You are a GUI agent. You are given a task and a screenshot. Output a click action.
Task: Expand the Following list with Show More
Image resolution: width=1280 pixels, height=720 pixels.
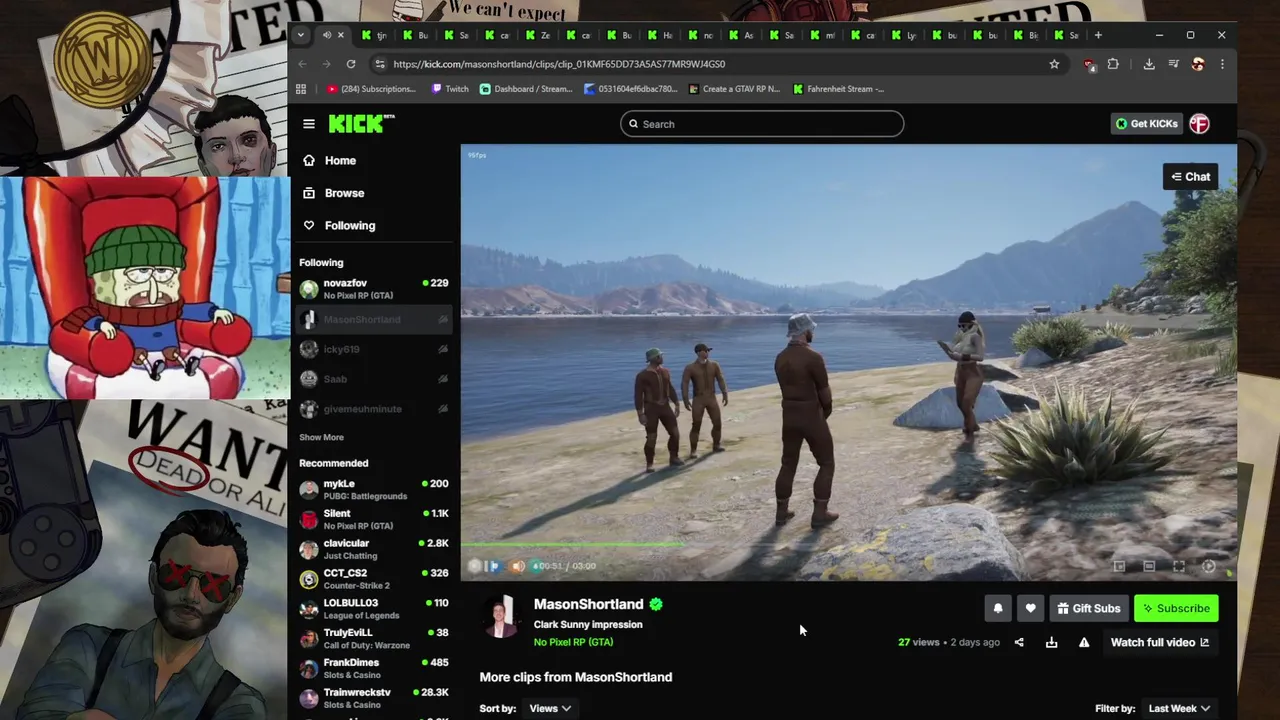point(321,437)
